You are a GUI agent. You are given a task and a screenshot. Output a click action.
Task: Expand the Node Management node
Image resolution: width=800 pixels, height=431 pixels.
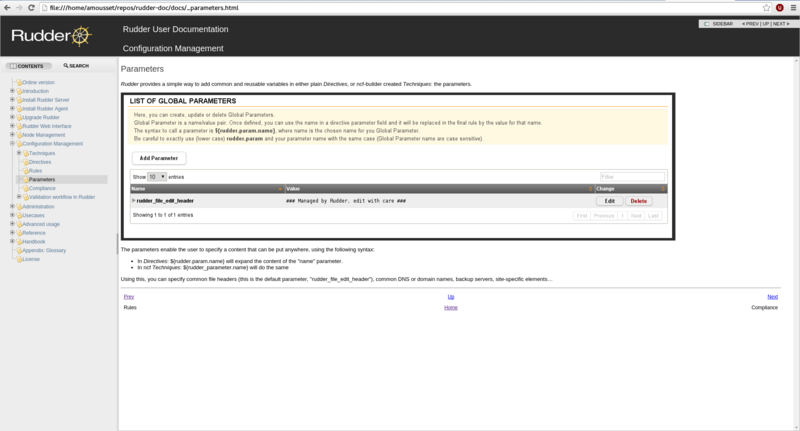coord(12,135)
